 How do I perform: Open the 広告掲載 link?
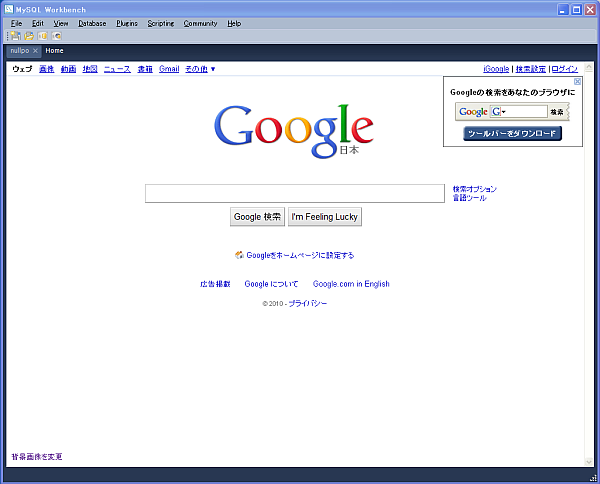pos(215,284)
